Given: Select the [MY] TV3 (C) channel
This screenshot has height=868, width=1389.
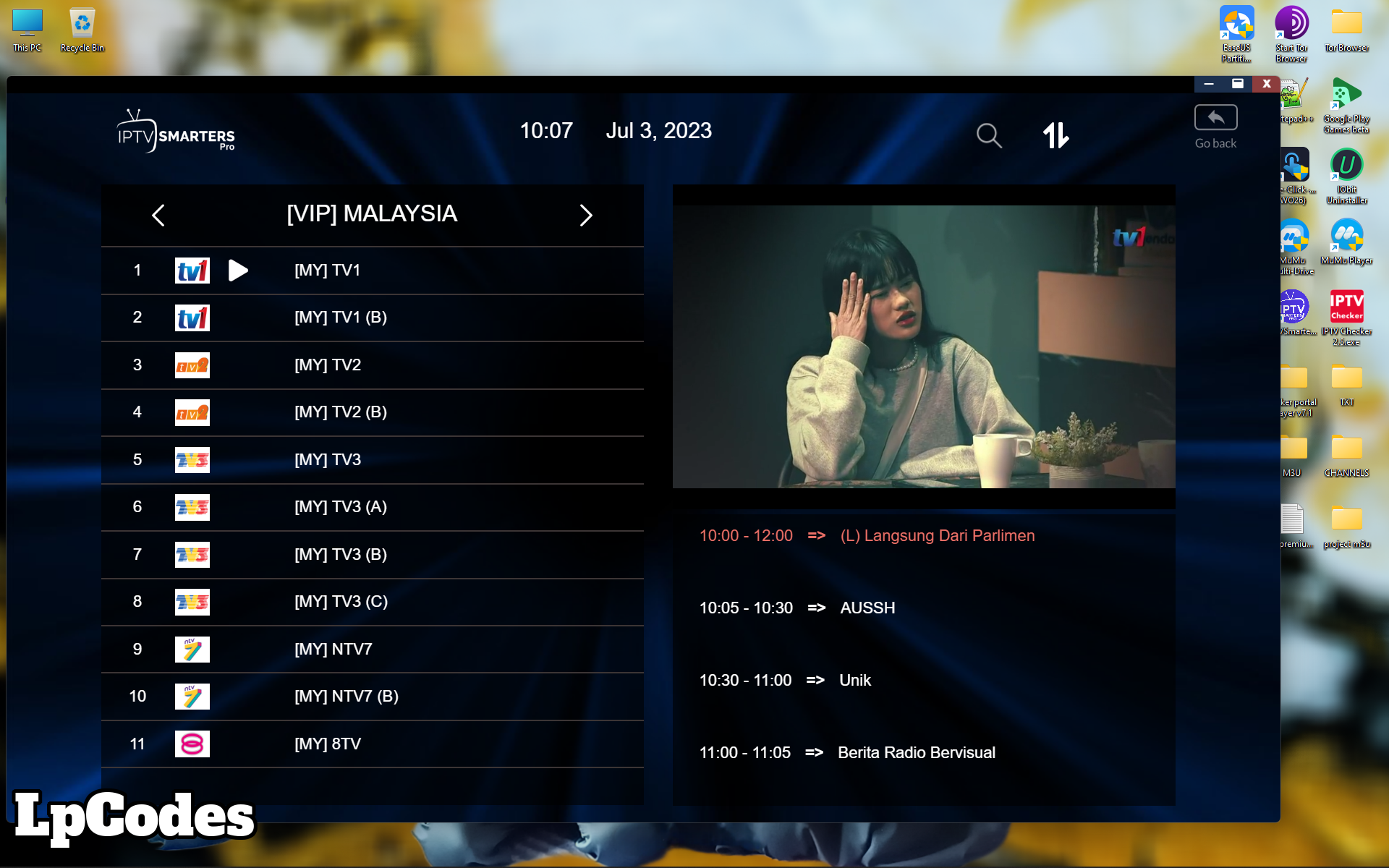Looking at the screenshot, I should 341,602.
